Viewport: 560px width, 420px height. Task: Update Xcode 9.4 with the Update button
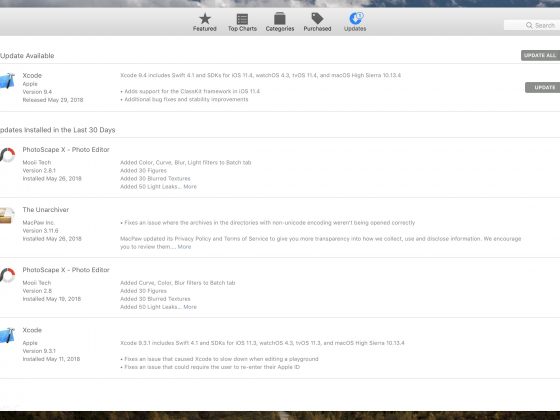coord(542,88)
